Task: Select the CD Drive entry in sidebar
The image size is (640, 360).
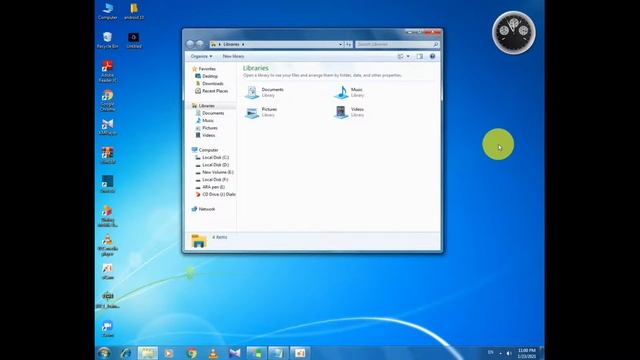Action: [x=215, y=194]
